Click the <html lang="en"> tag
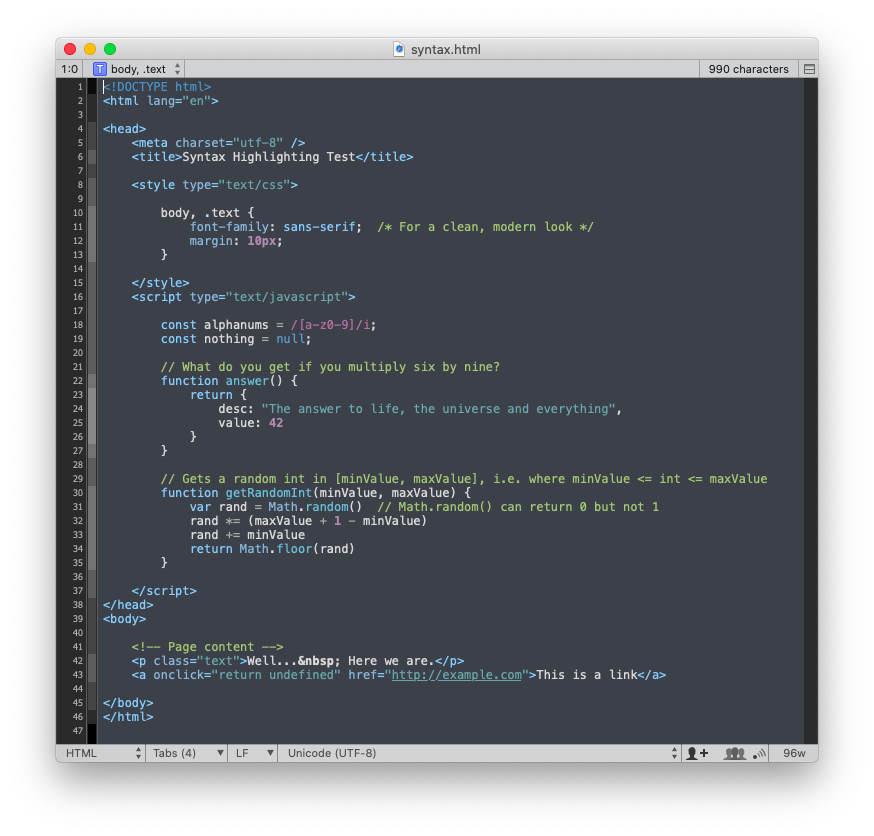The image size is (874, 836). click(161, 101)
